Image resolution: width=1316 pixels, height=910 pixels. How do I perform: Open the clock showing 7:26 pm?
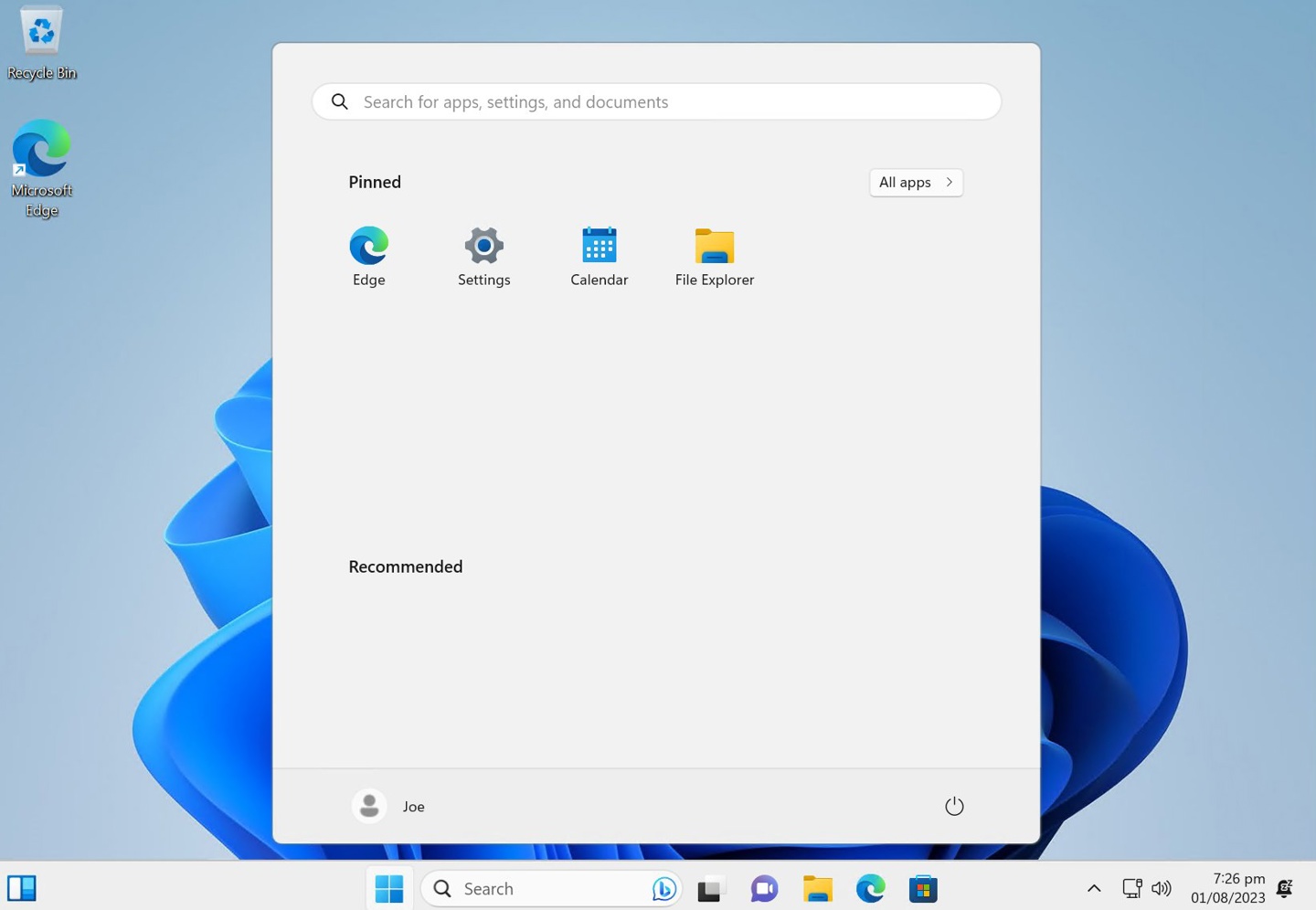(x=1227, y=888)
